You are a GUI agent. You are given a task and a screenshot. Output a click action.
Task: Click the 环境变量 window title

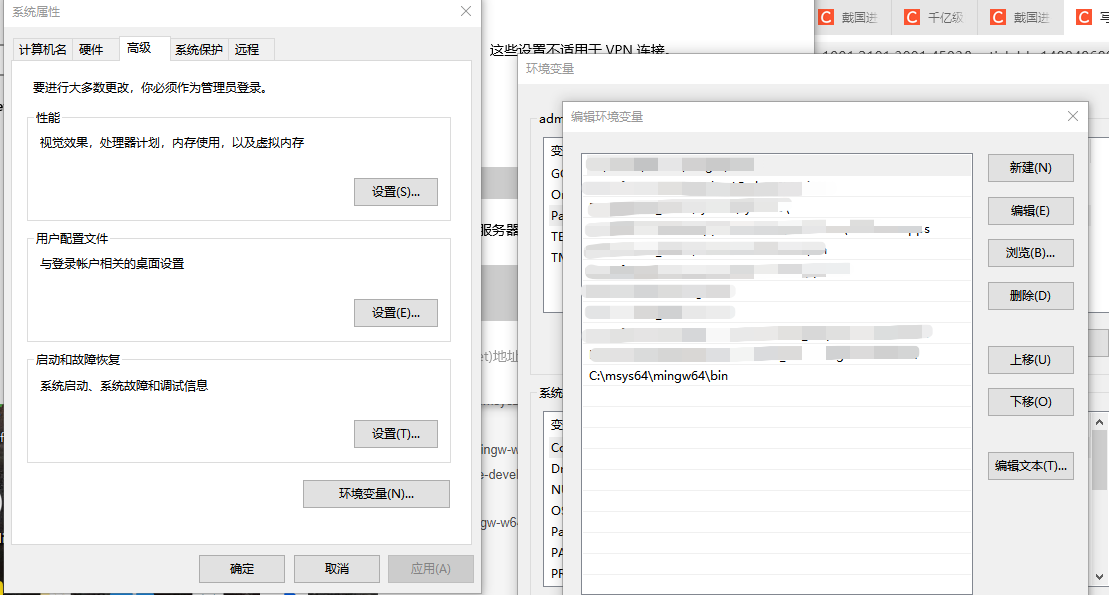(x=550, y=69)
